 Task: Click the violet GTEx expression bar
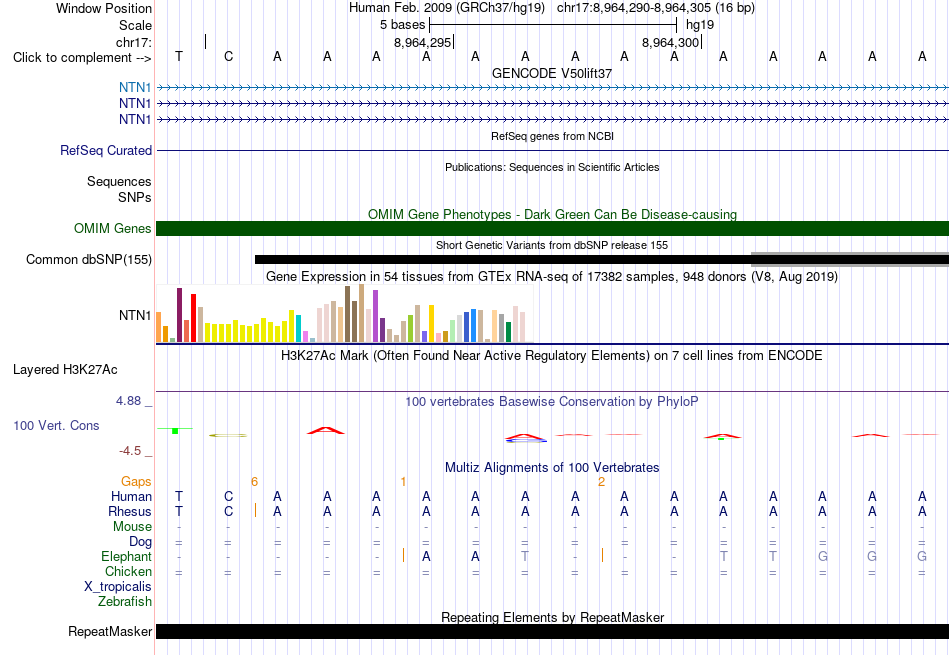376,316
